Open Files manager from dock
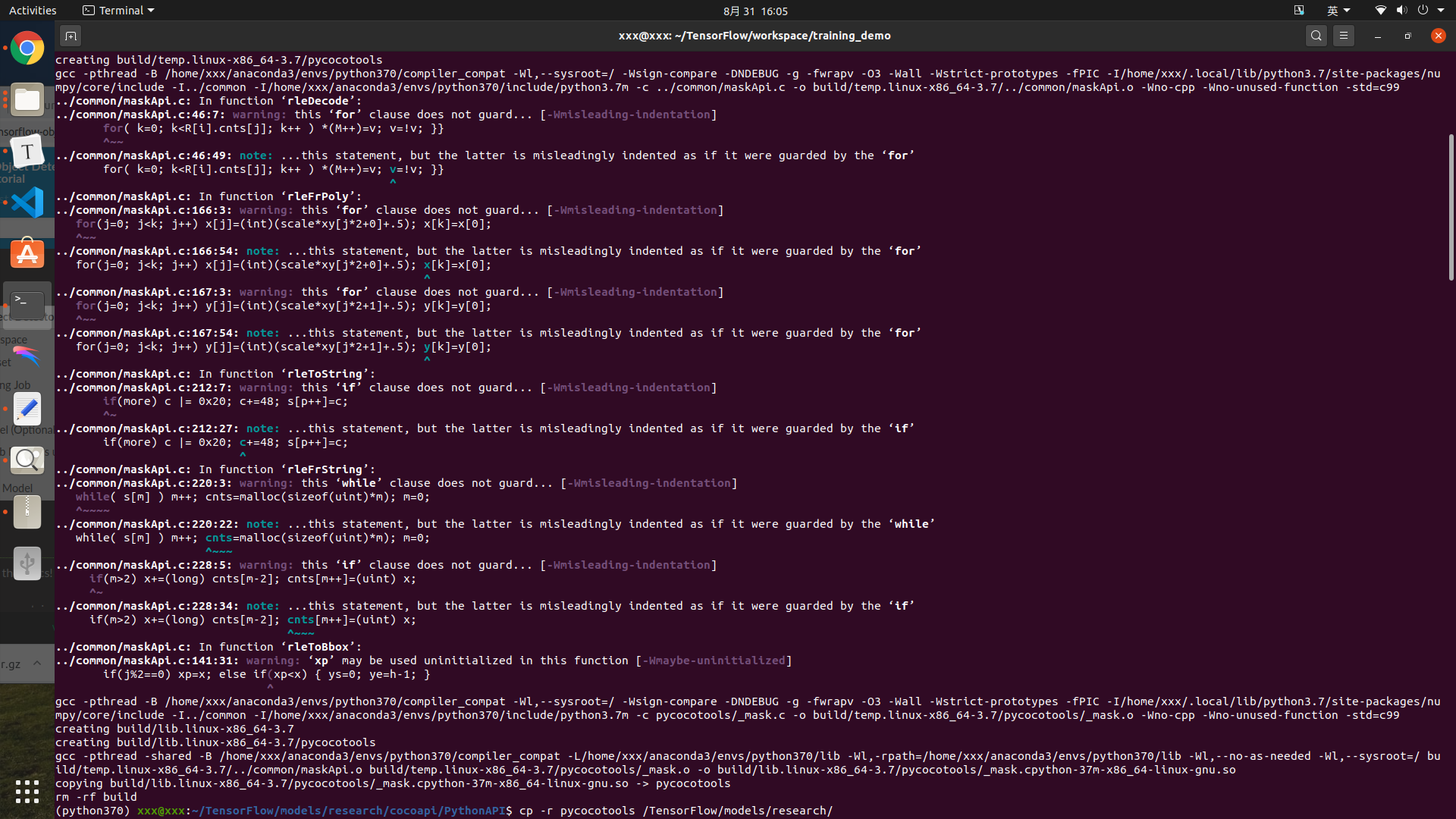This screenshot has width=1456, height=819. 27,100
